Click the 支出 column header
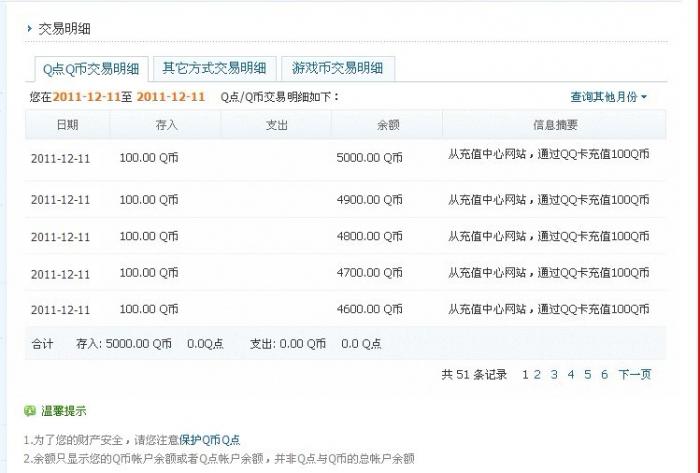The width and height of the screenshot is (700, 473). click(276, 125)
